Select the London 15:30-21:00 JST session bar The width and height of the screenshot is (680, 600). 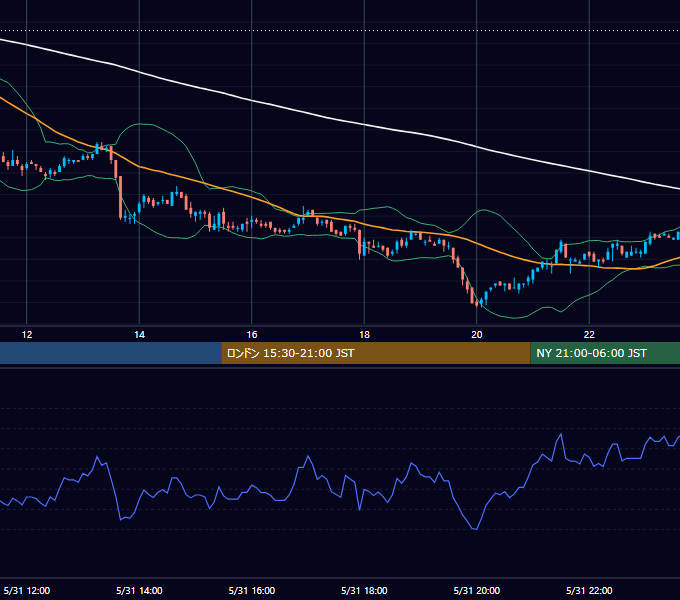coord(376,353)
